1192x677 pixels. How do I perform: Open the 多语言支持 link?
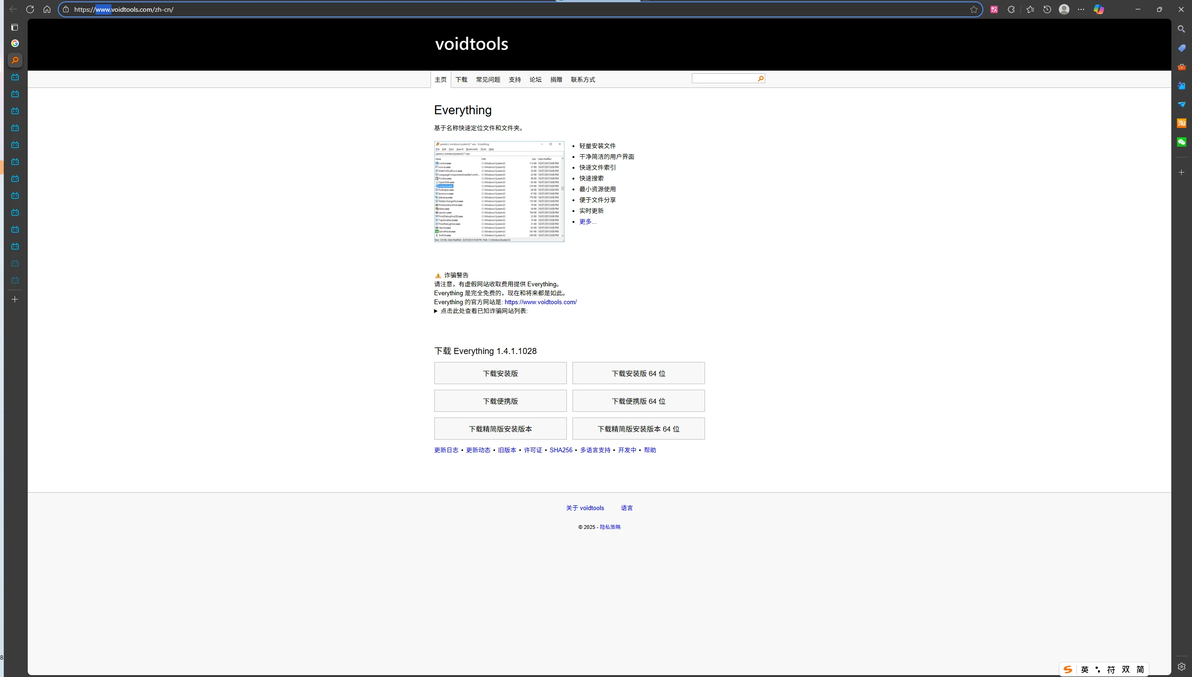[x=595, y=451]
